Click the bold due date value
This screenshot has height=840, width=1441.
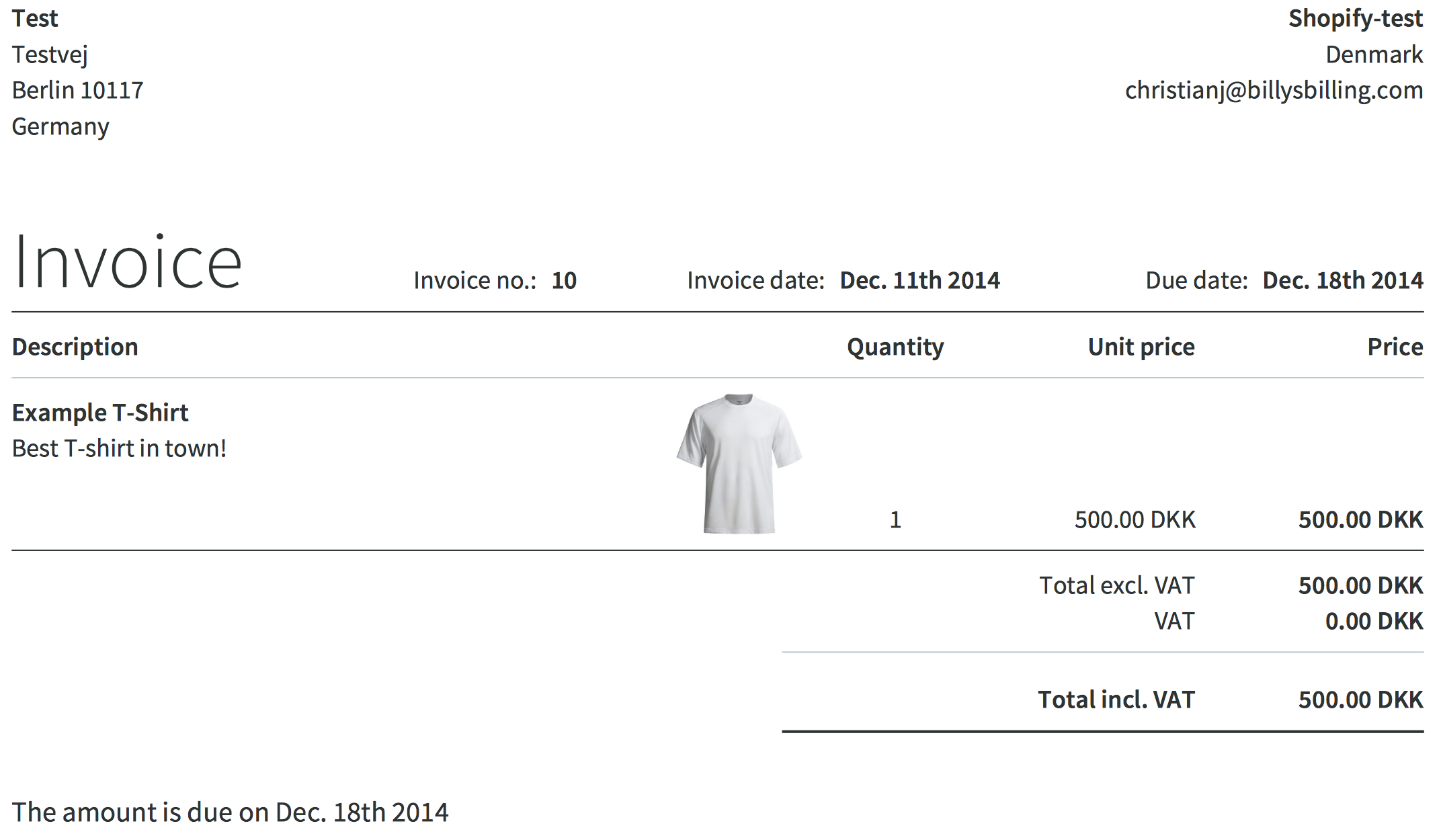tap(1343, 280)
